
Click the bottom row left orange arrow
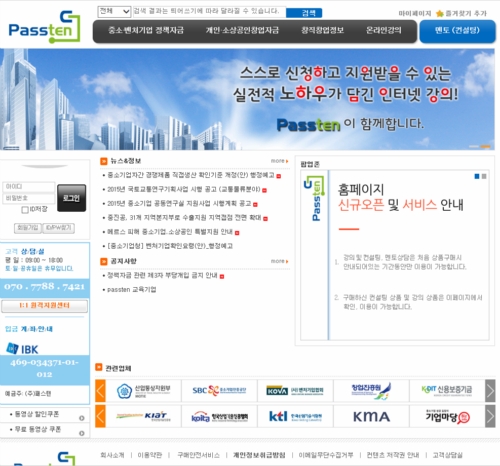pyautogui.click(x=100, y=416)
